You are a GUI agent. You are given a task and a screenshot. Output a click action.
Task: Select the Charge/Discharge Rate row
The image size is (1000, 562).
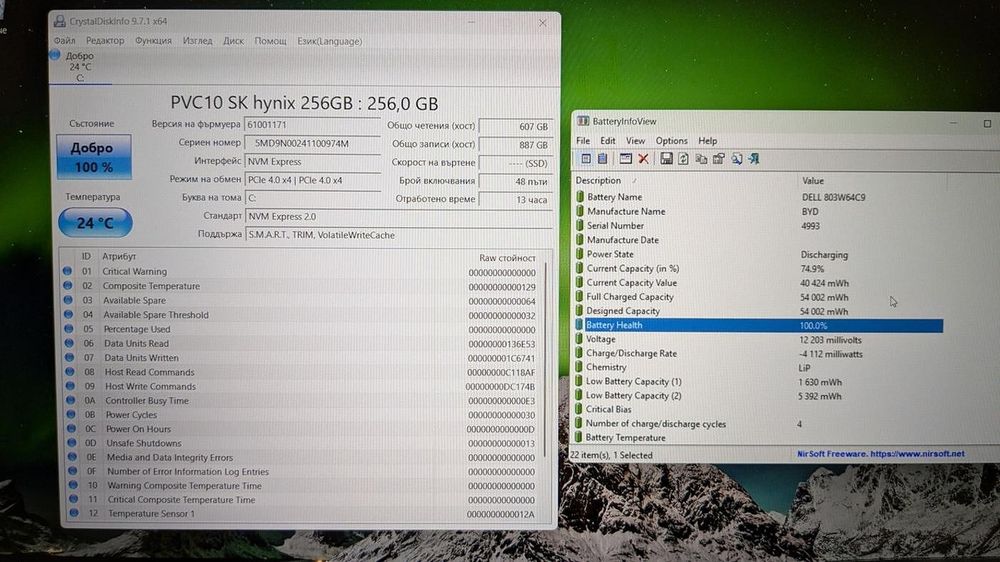[759, 353]
